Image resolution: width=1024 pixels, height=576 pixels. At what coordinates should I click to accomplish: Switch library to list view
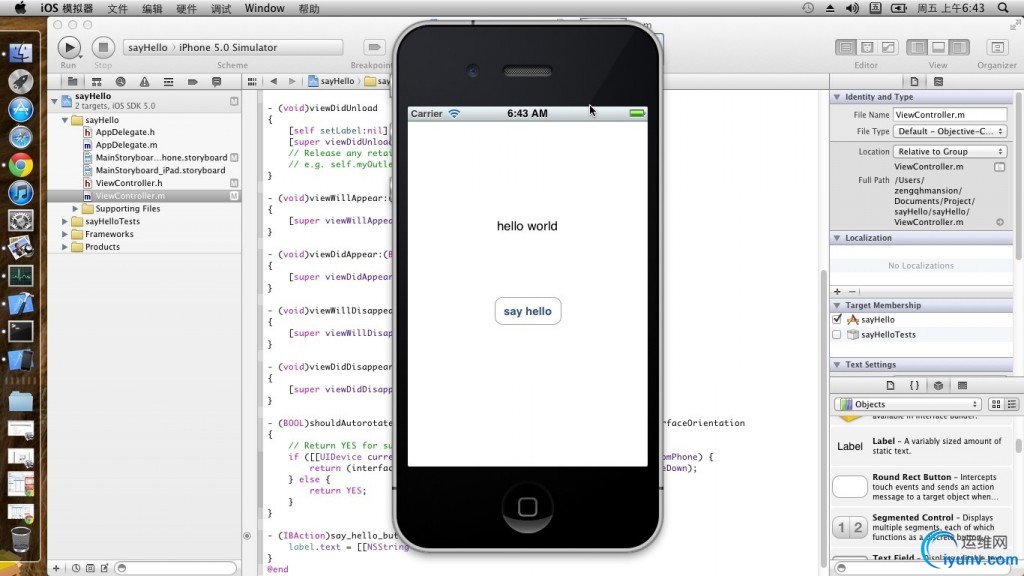(1012, 404)
